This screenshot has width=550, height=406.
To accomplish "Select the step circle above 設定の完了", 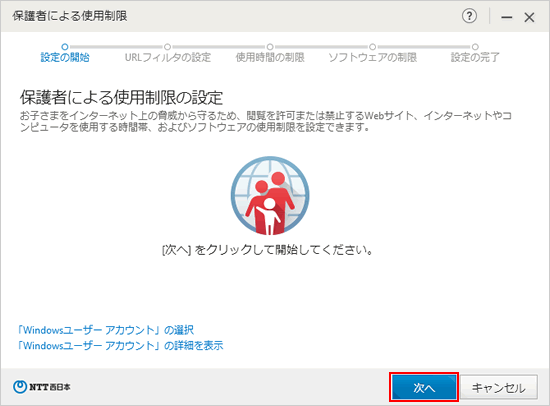I will click(475, 47).
